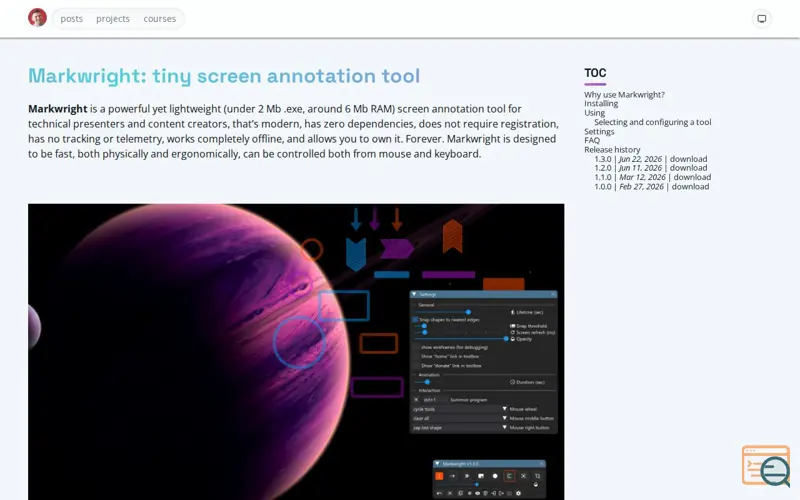Select the filled circle tool in toolbox

coord(495,476)
